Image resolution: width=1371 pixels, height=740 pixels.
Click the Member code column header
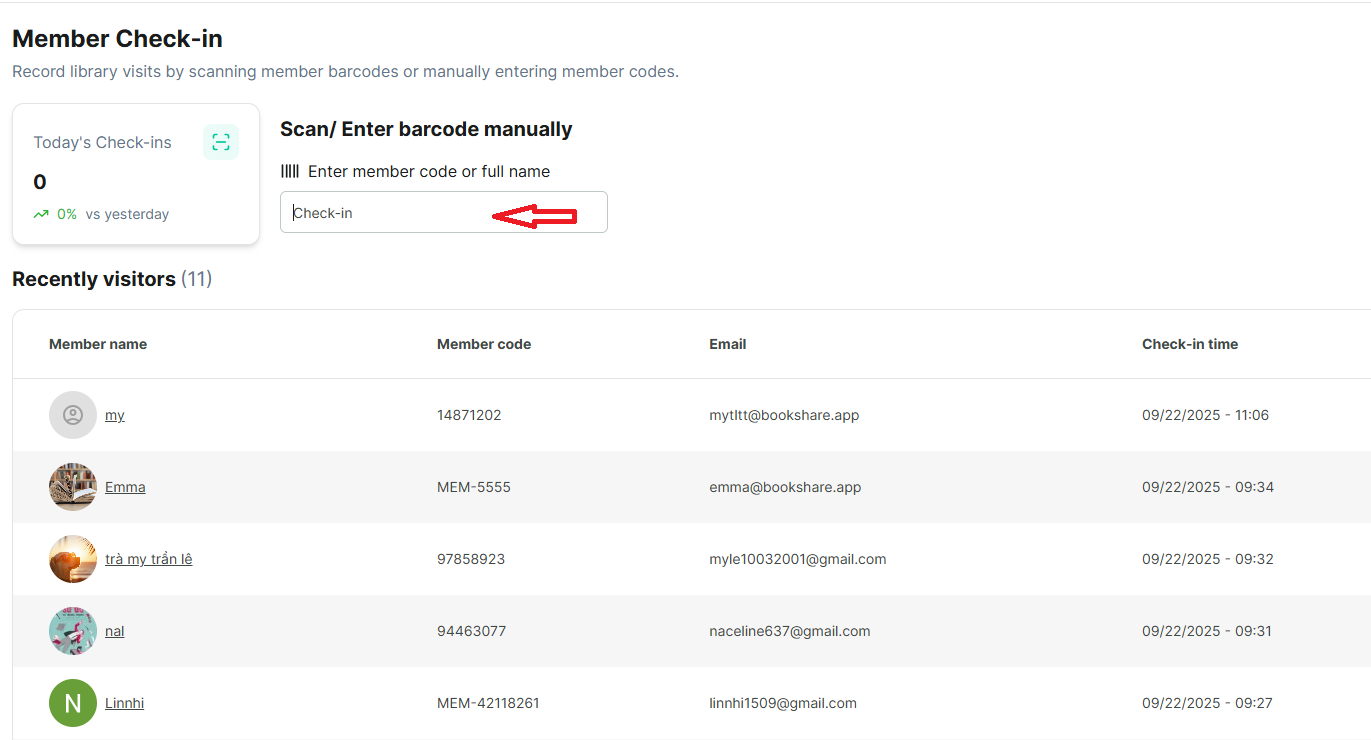pos(484,344)
